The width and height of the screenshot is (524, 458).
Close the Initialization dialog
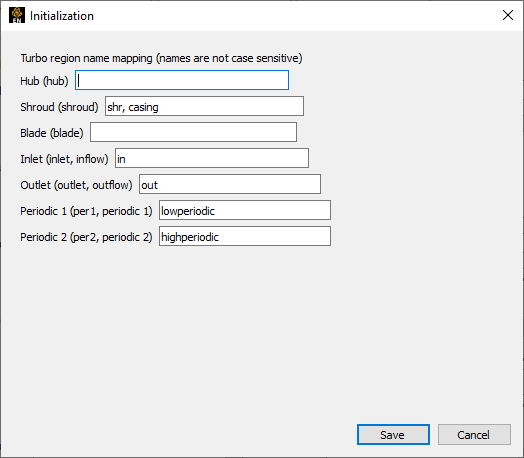click(x=508, y=15)
